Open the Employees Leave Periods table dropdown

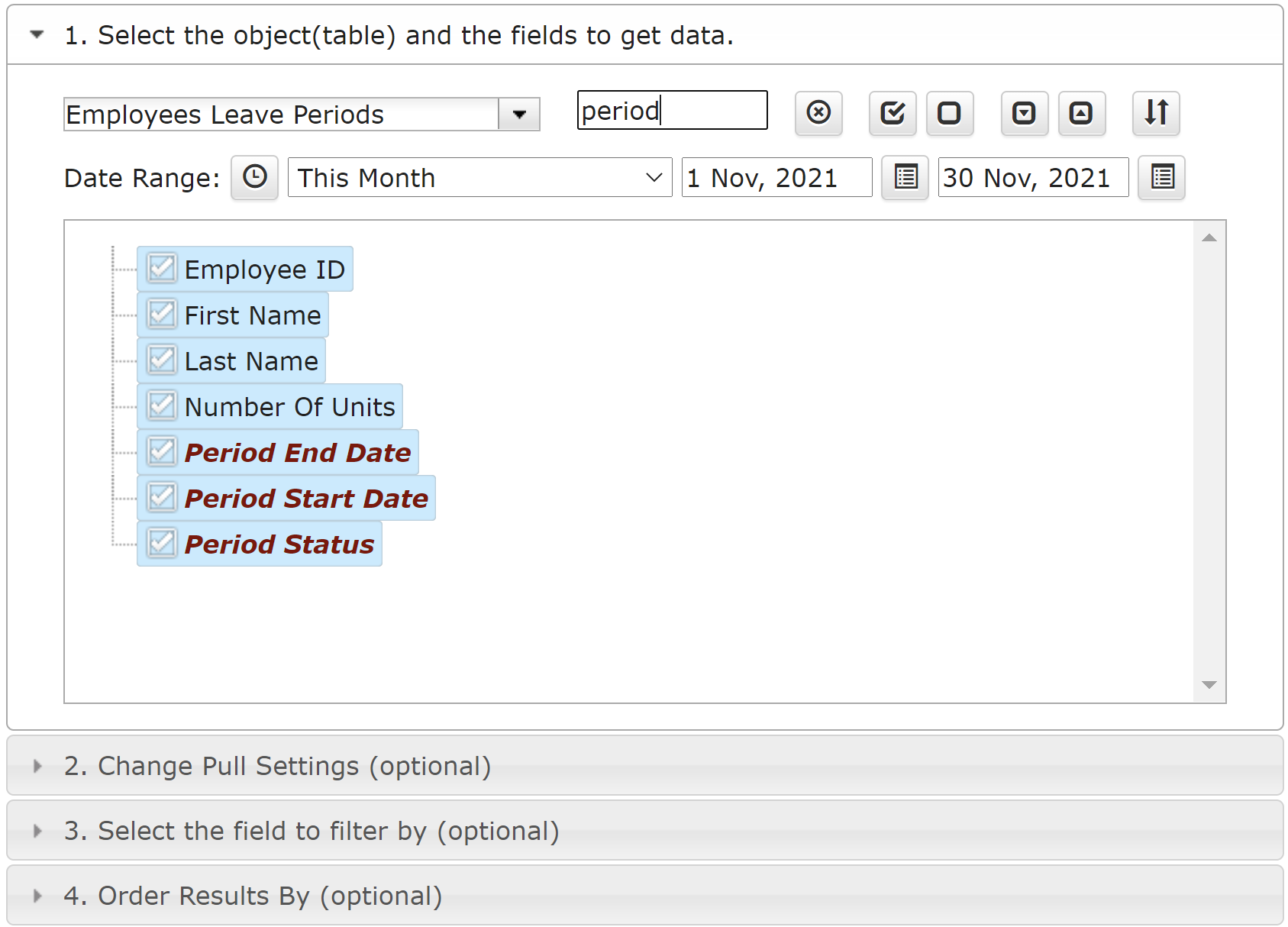[519, 115]
